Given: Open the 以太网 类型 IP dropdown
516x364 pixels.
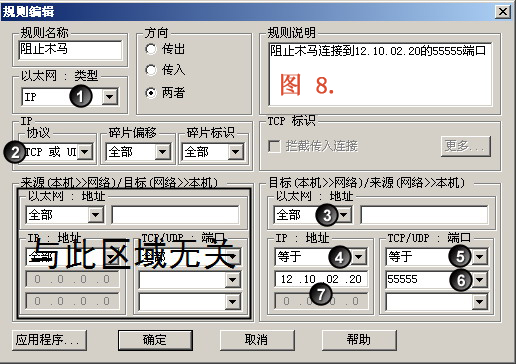Looking at the screenshot, I should (x=109, y=97).
